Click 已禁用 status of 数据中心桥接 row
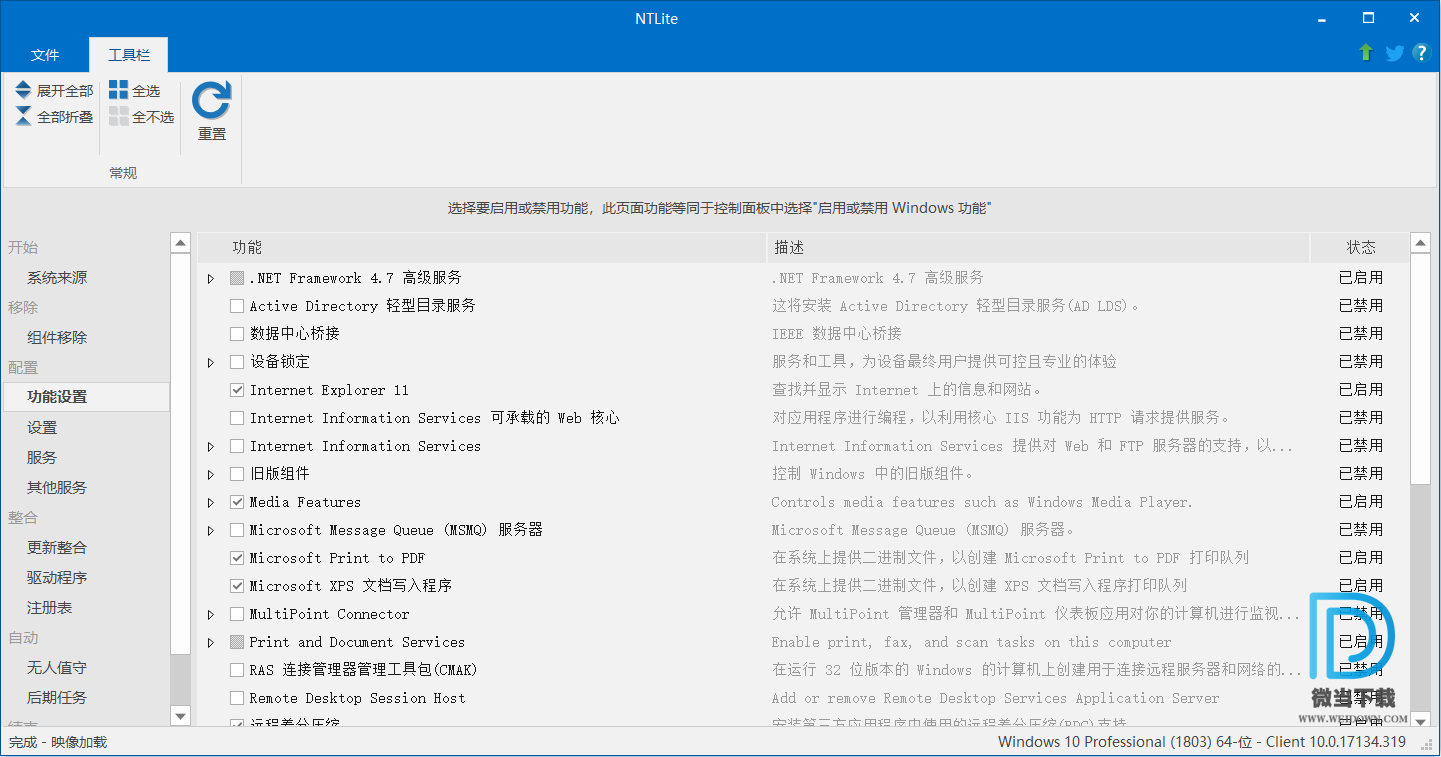Viewport: 1441px width, 757px height. [x=1361, y=334]
